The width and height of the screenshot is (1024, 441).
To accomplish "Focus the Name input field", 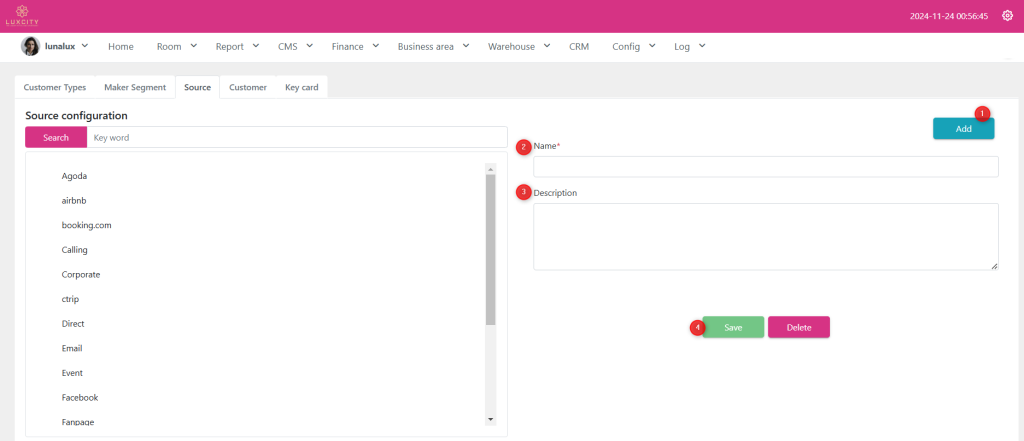I will click(765, 167).
